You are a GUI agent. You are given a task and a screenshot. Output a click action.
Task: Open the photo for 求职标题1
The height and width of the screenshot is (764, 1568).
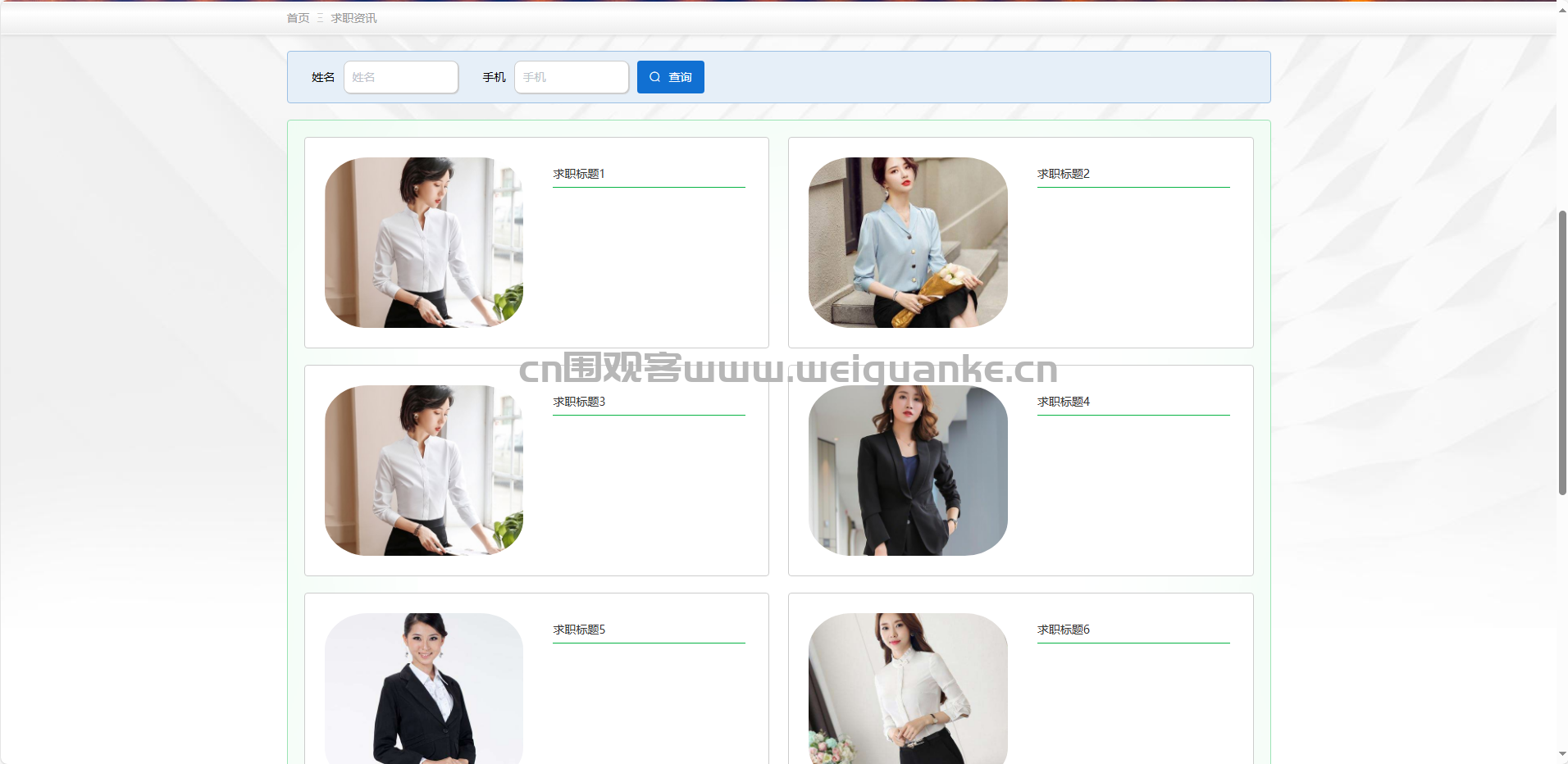click(424, 243)
